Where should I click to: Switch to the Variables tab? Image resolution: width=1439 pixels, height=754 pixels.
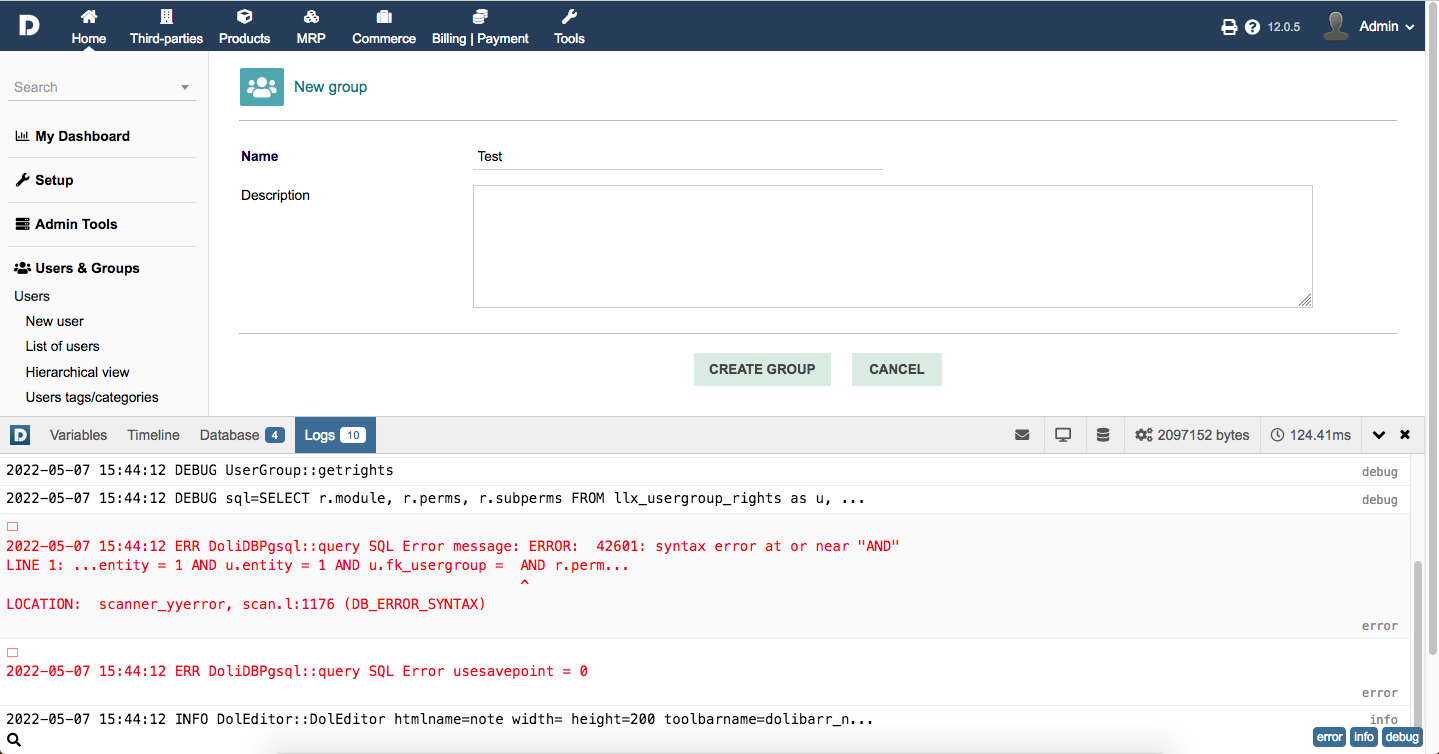[x=78, y=435]
